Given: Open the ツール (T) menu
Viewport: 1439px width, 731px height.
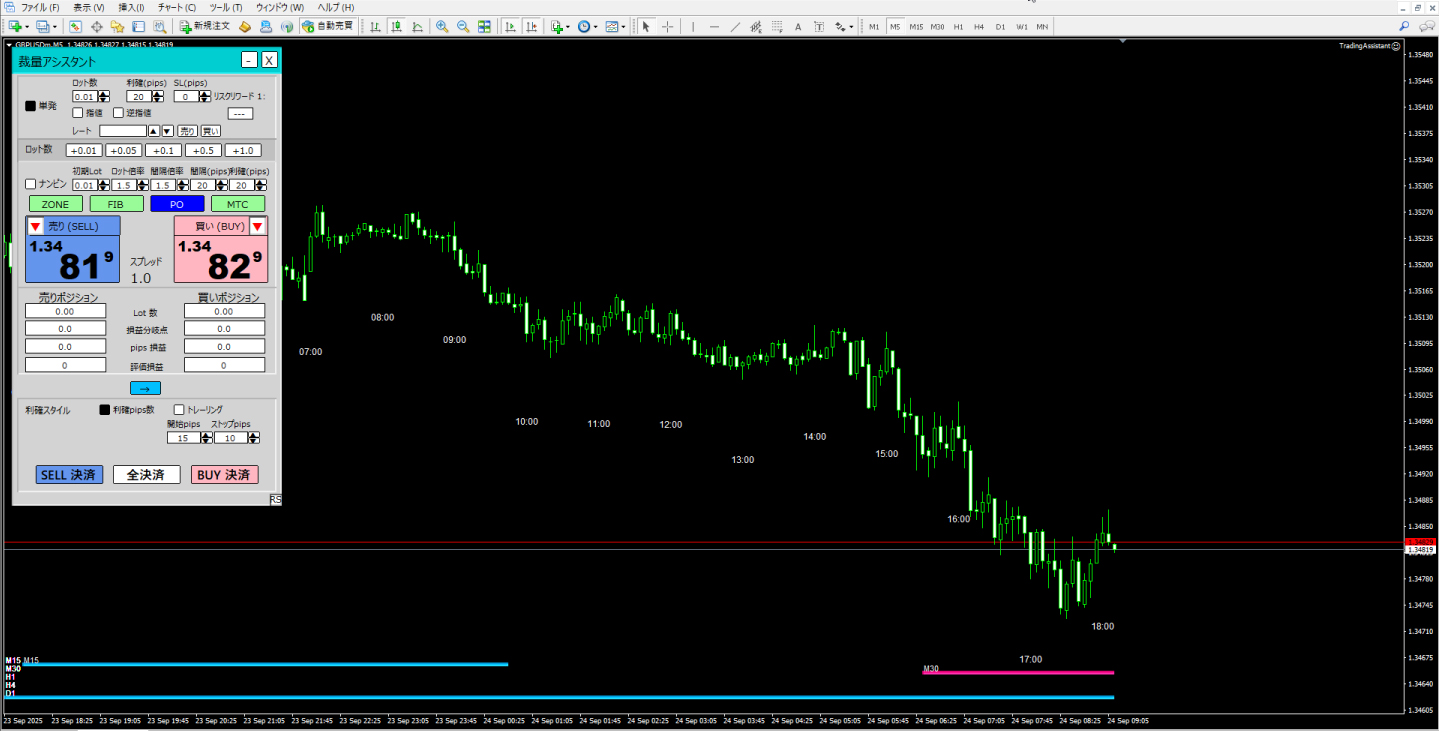Looking at the screenshot, I should [x=226, y=7].
